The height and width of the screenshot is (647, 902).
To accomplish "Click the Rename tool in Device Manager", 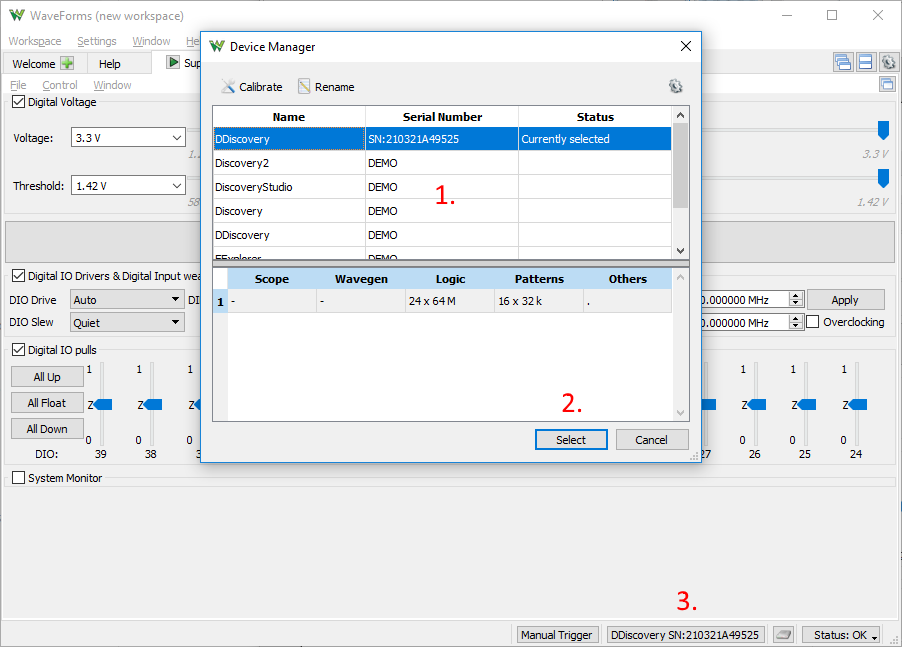I will 326,87.
